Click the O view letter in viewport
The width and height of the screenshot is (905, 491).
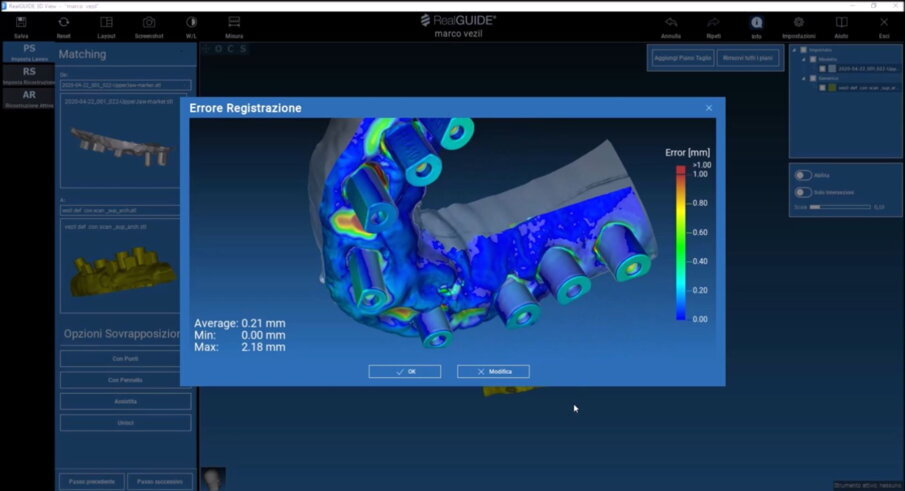[x=218, y=49]
